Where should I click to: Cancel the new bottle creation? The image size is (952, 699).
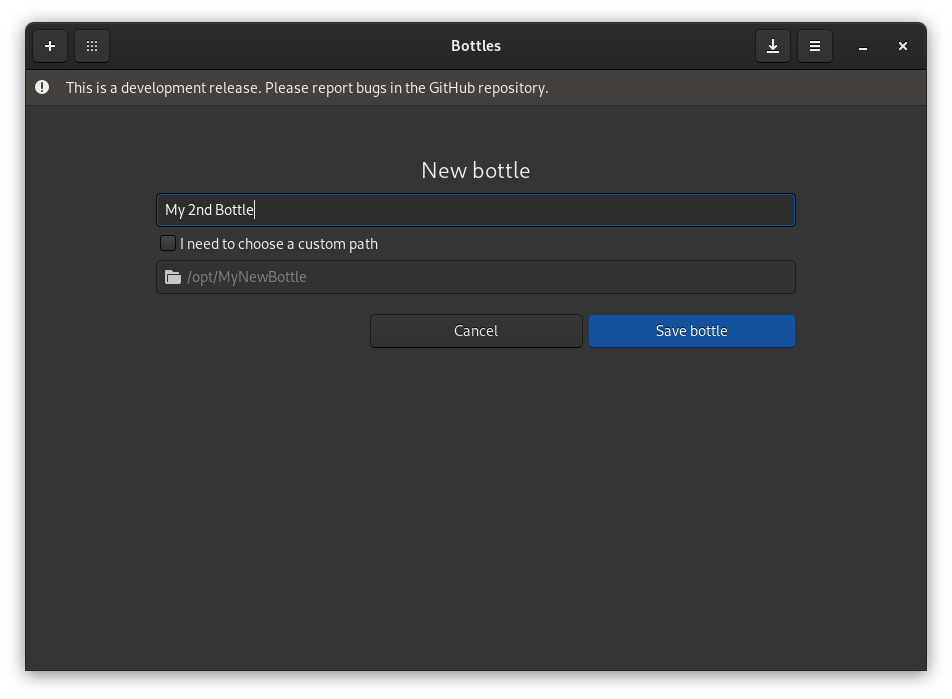(476, 331)
